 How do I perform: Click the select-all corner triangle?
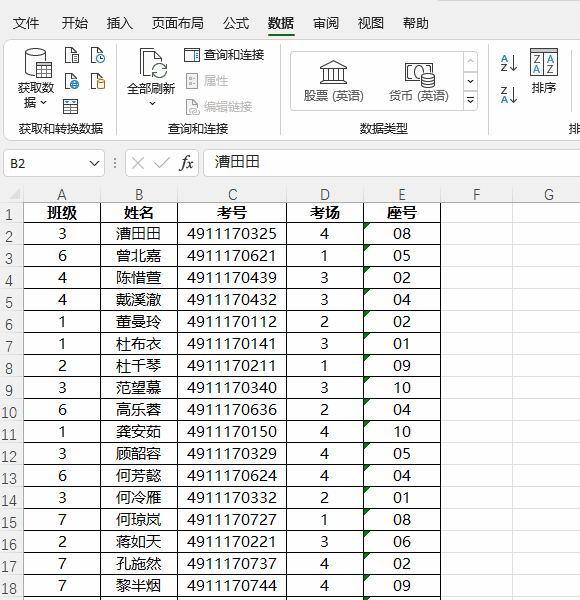[x=15, y=194]
